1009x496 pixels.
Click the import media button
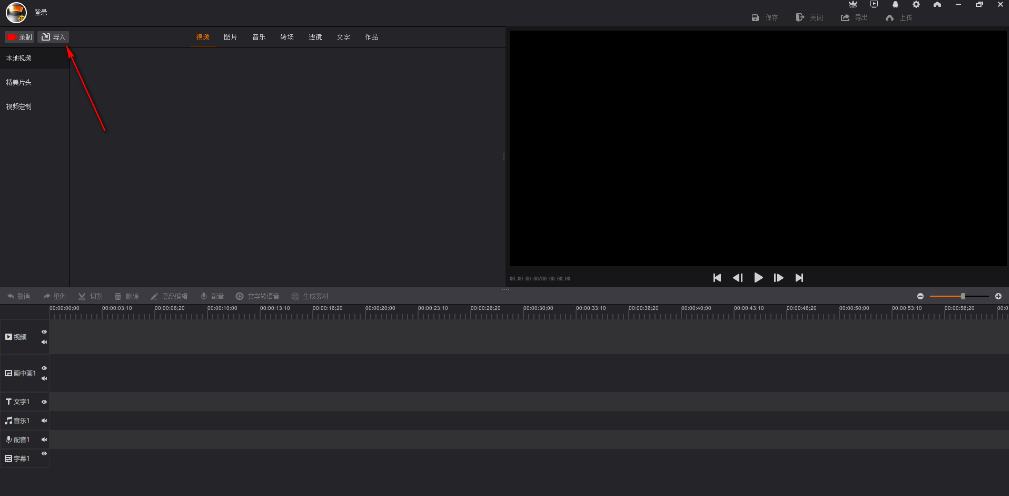(x=54, y=37)
